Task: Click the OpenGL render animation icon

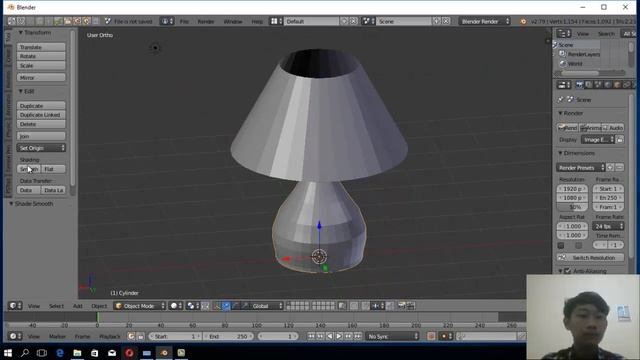Action: tap(411, 306)
